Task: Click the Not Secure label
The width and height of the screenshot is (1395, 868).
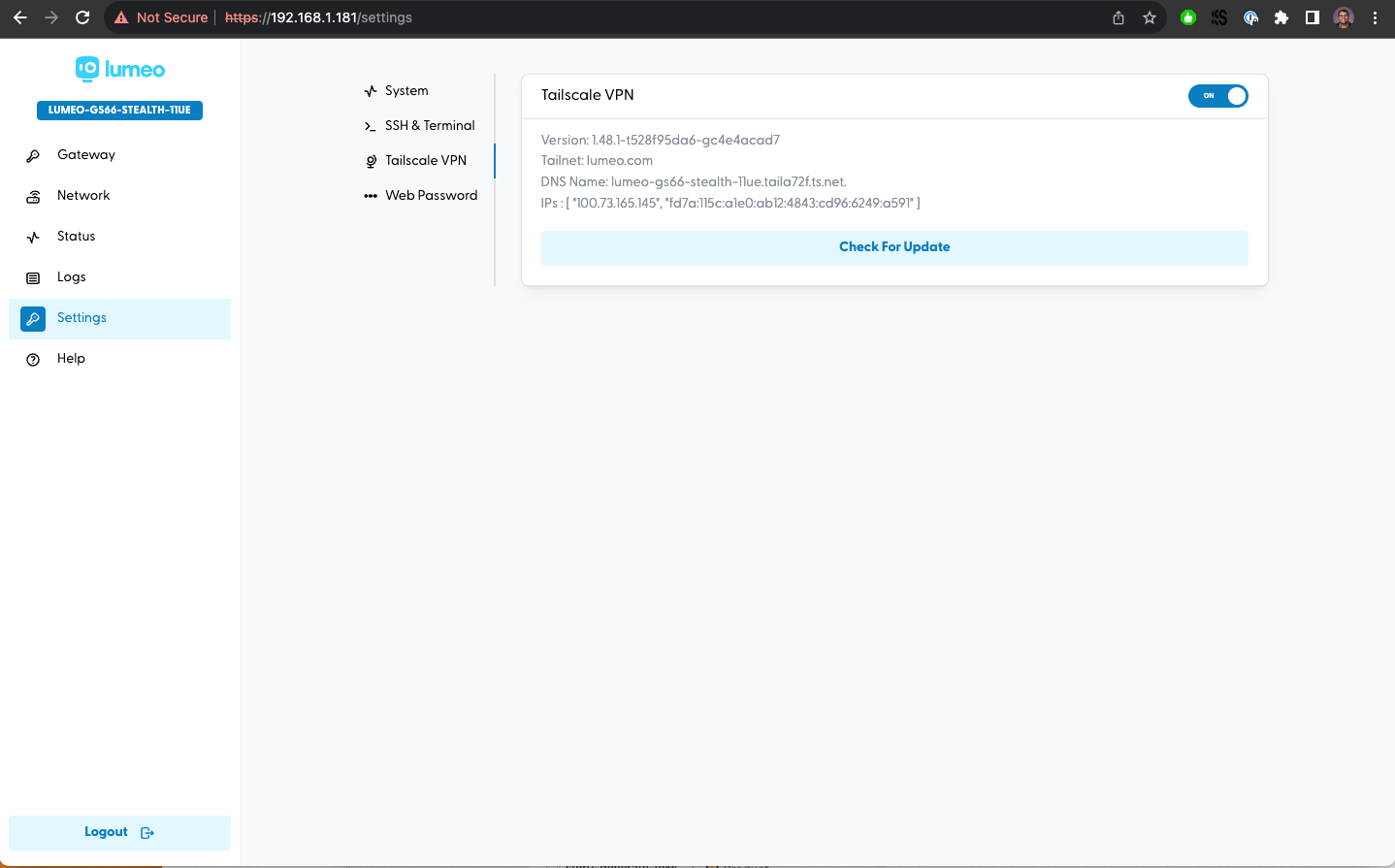Action: pos(172,17)
